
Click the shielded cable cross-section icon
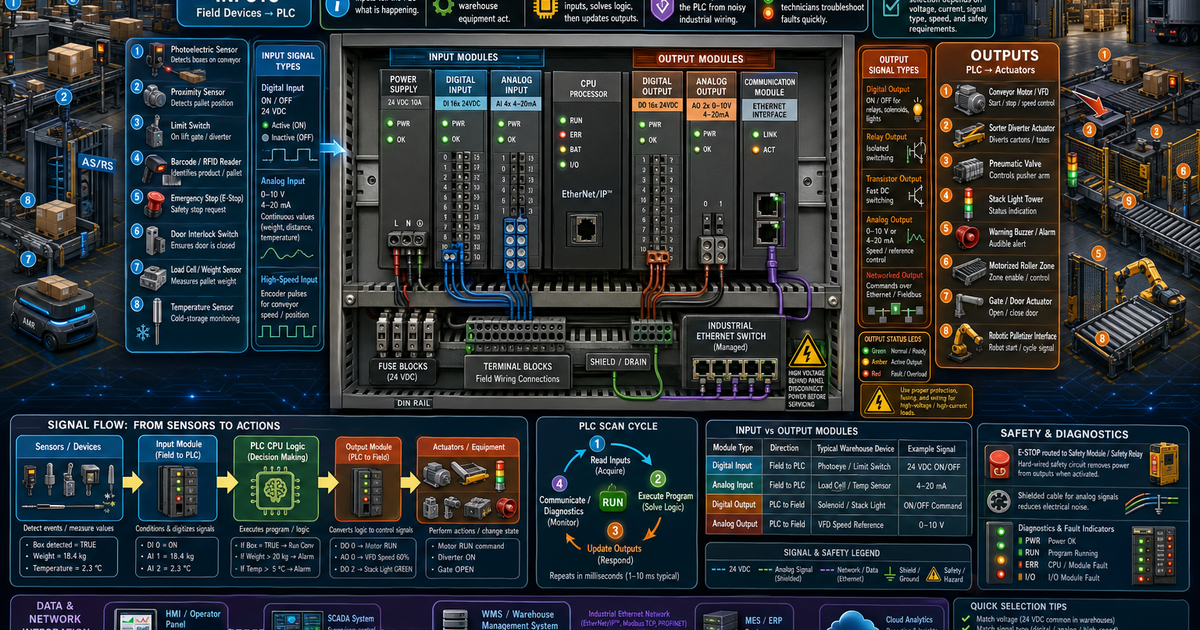999,501
